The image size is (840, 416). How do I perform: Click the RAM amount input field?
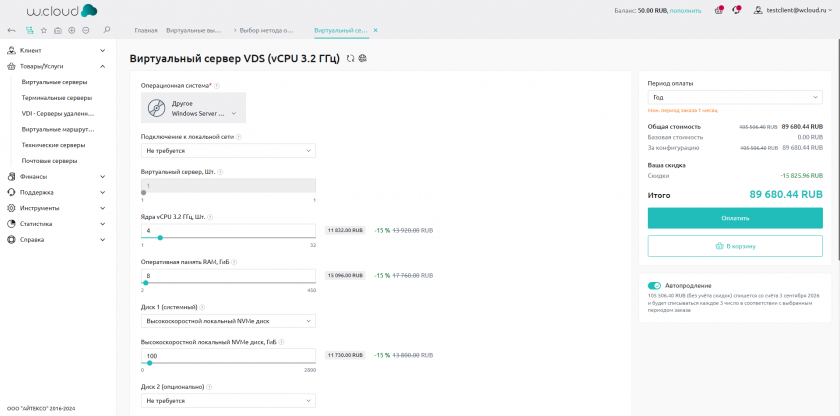click(x=228, y=275)
